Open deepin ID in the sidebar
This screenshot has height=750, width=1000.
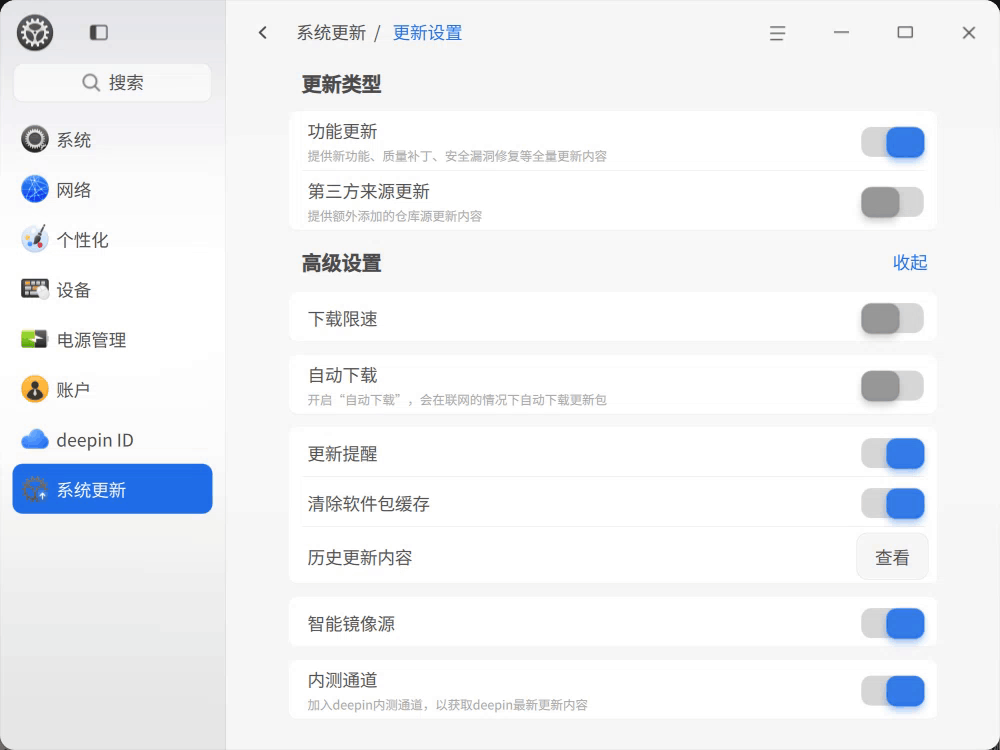click(x=112, y=439)
